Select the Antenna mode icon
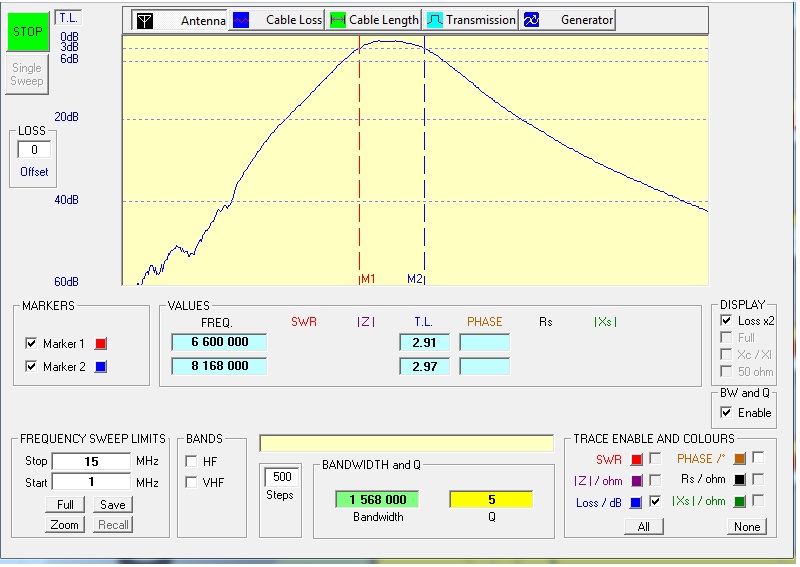The image size is (800, 567). [x=144, y=20]
